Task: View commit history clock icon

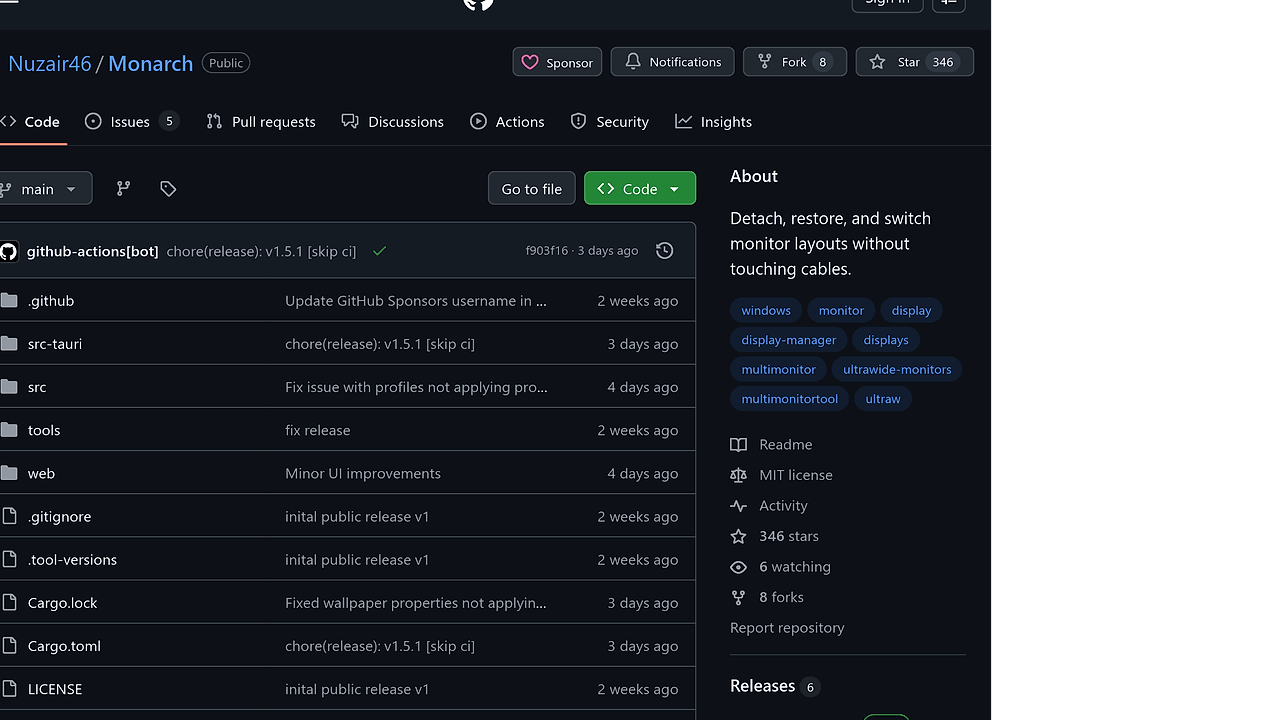Action: 664,251
